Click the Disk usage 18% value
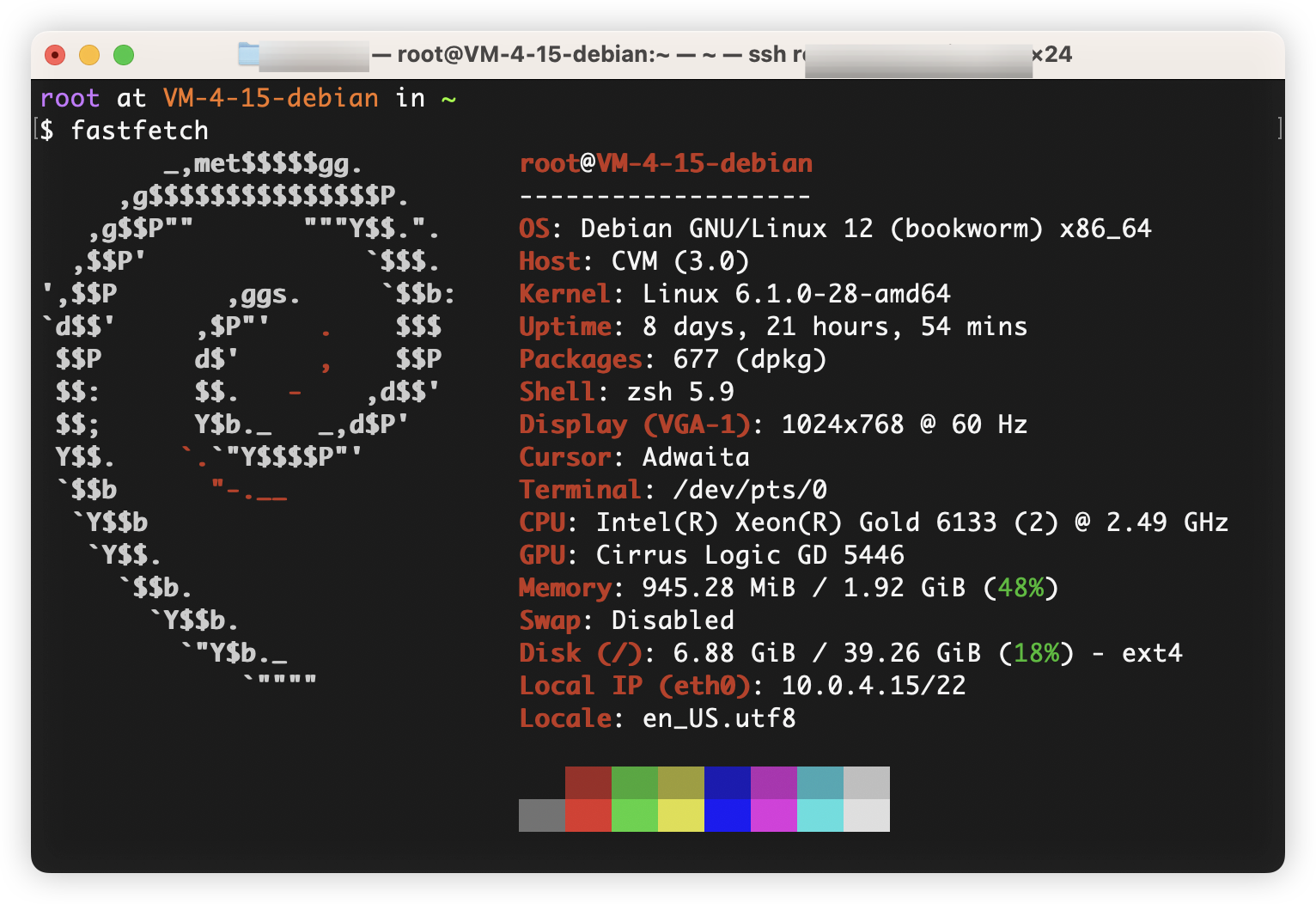The height and width of the screenshot is (904, 1316). point(1036,653)
